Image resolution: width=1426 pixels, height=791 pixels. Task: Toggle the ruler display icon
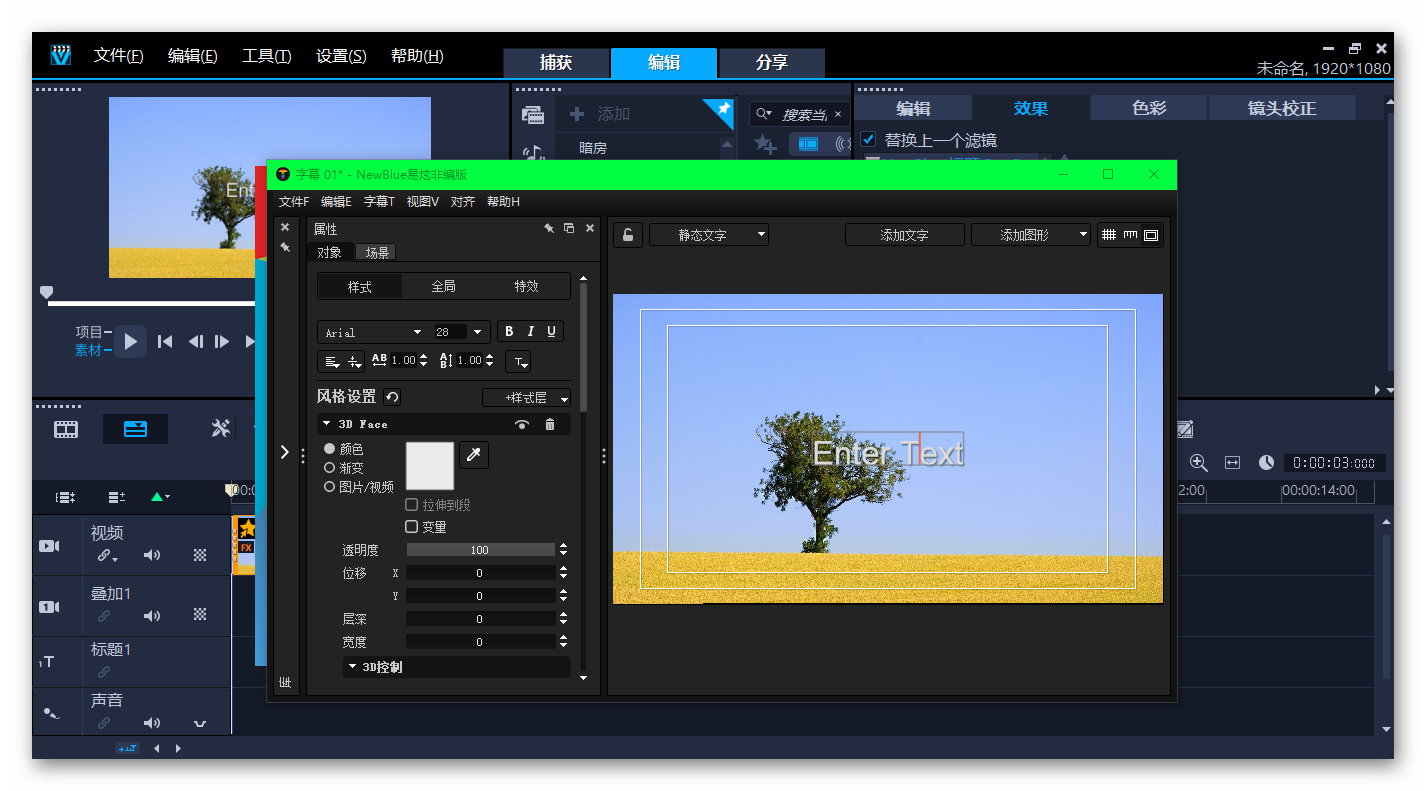click(1130, 235)
